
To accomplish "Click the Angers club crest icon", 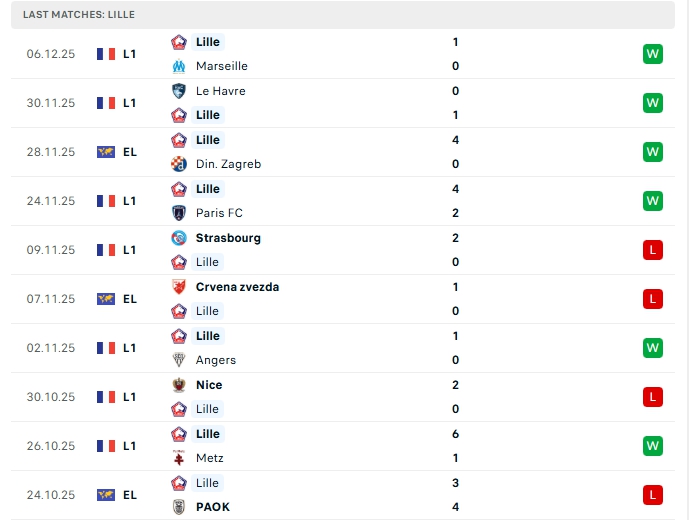I will click(x=179, y=360).
